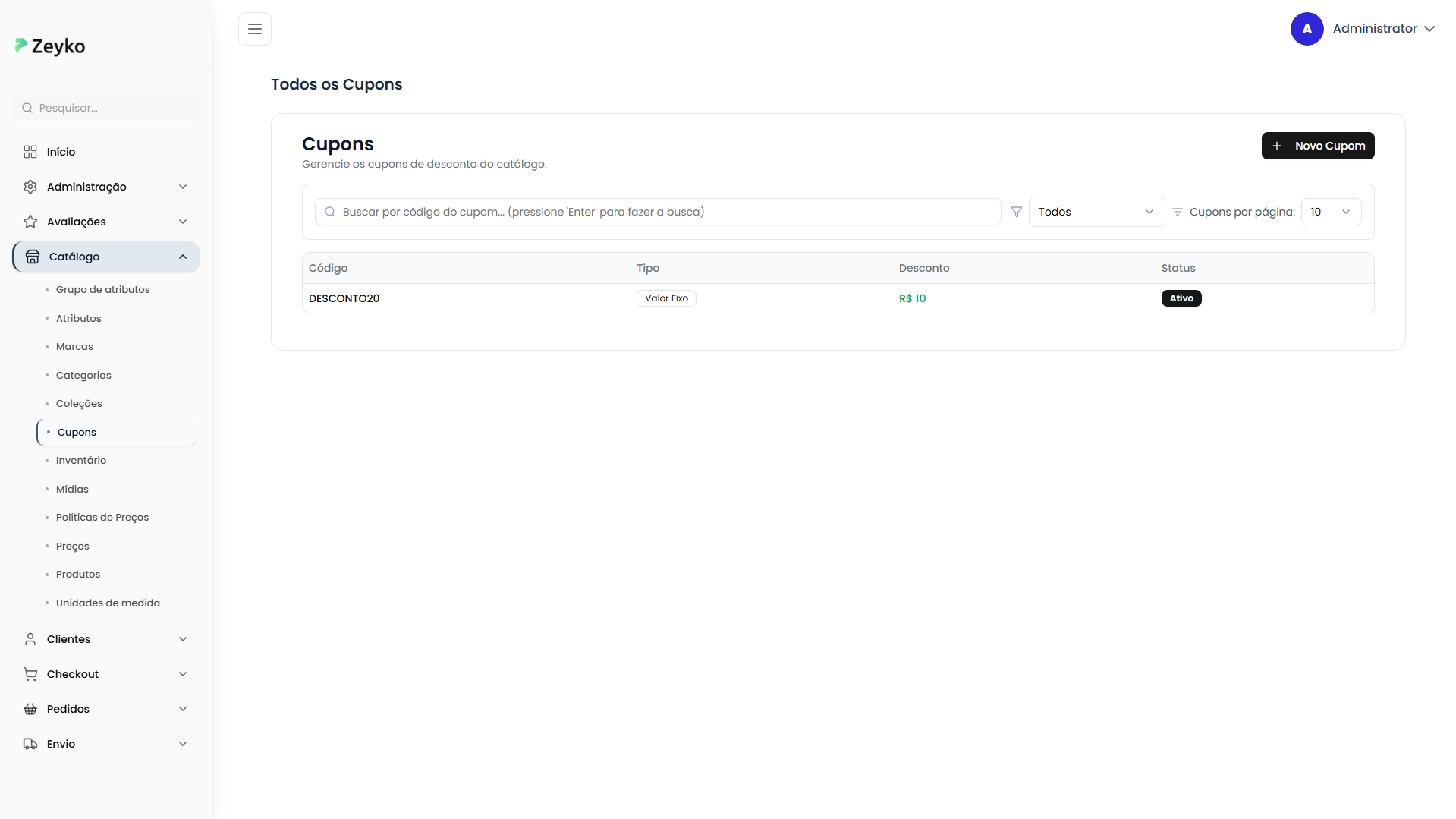Click the Pedidos basket icon
Image resolution: width=1456 pixels, height=819 pixels.
[30, 709]
